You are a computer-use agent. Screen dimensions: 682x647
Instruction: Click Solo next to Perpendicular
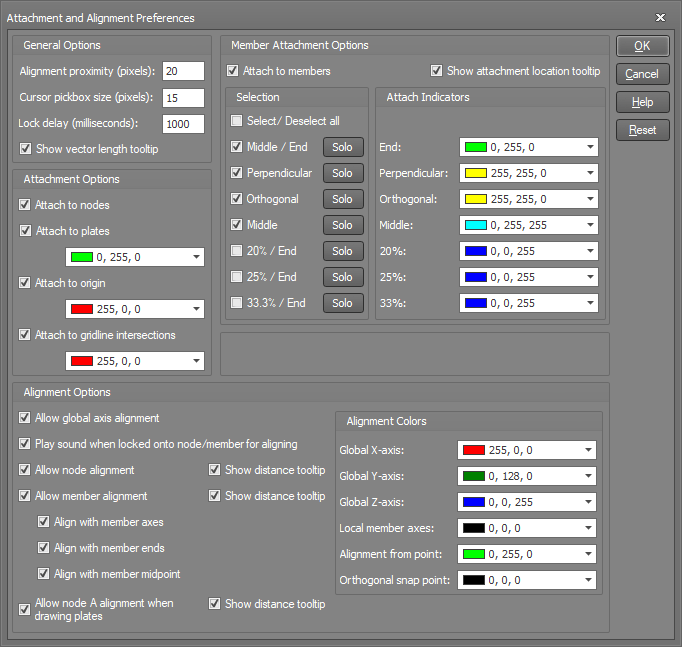click(343, 173)
